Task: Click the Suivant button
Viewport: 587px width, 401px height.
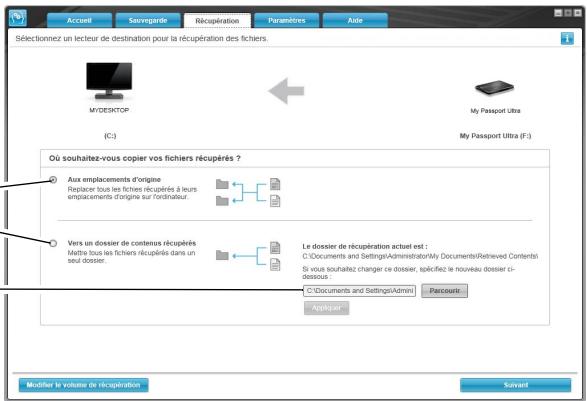Action: (x=515, y=385)
